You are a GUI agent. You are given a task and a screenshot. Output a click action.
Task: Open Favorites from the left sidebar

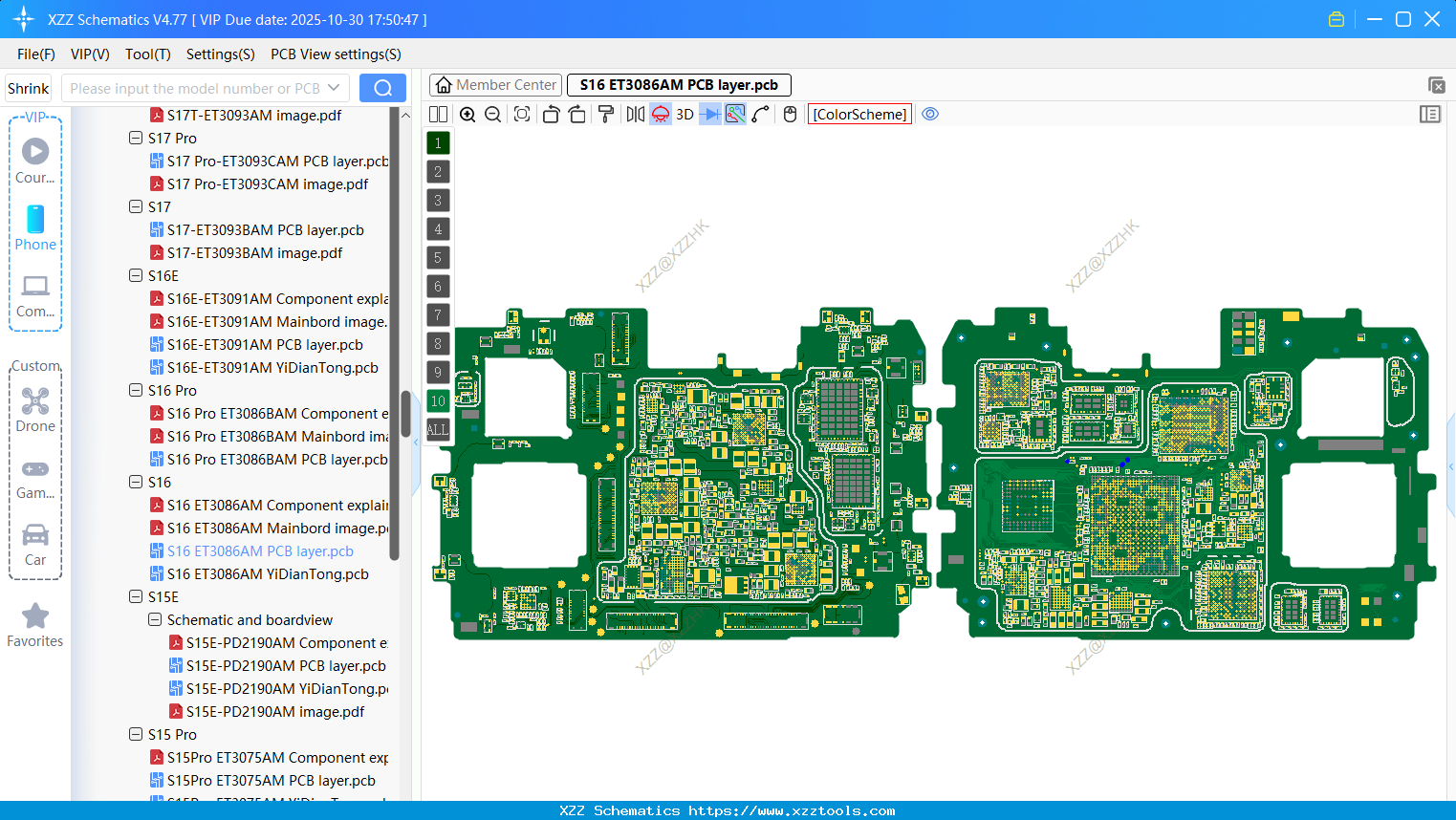35,626
